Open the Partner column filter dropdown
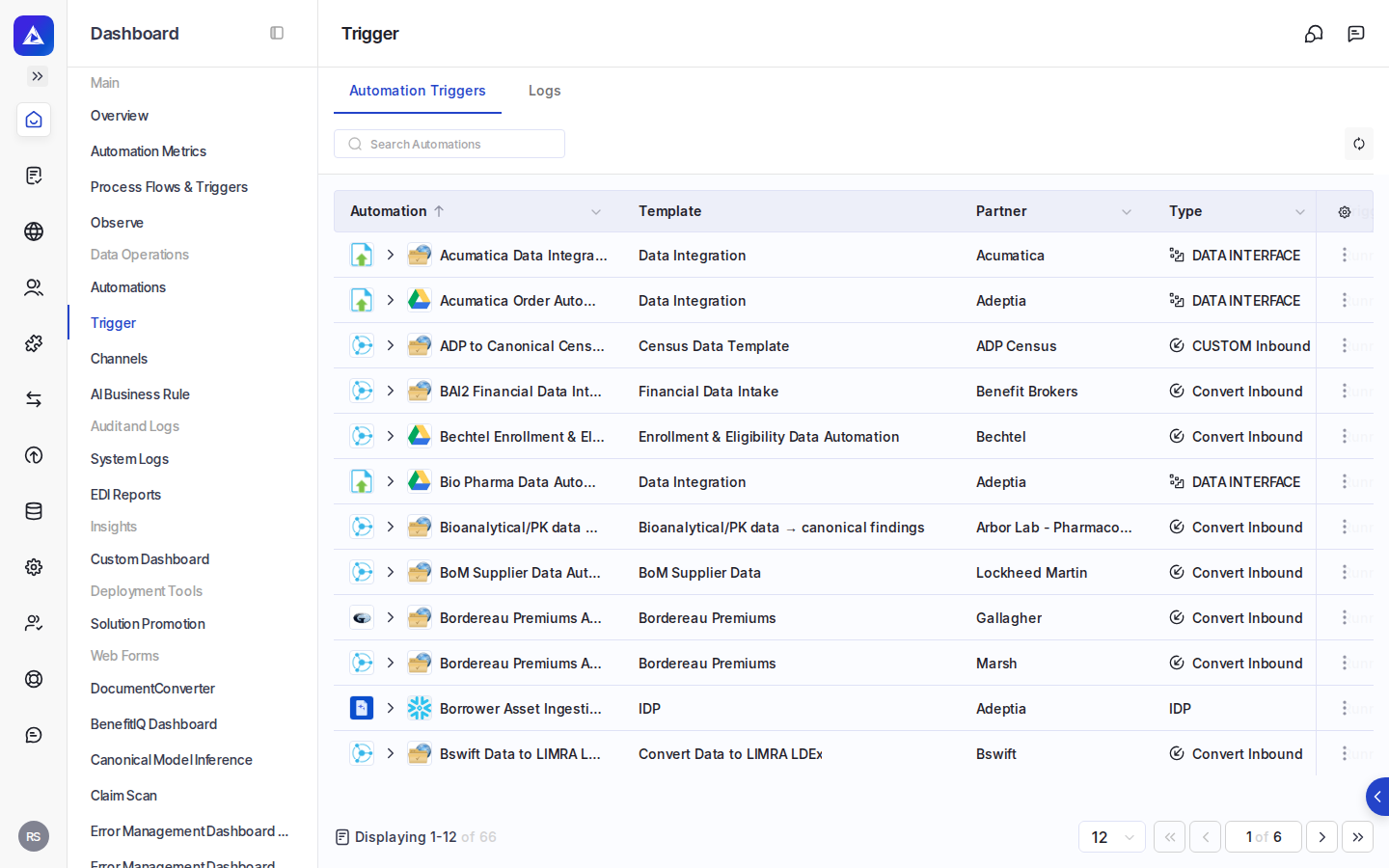This screenshot has width=1389, height=868. (1126, 212)
